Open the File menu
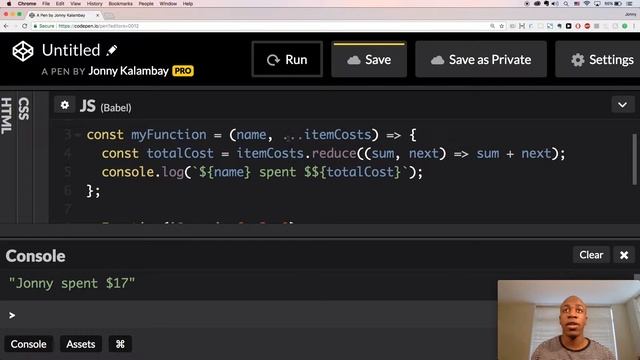Image resolution: width=640 pixels, height=360 pixels. click(x=46, y=4)
